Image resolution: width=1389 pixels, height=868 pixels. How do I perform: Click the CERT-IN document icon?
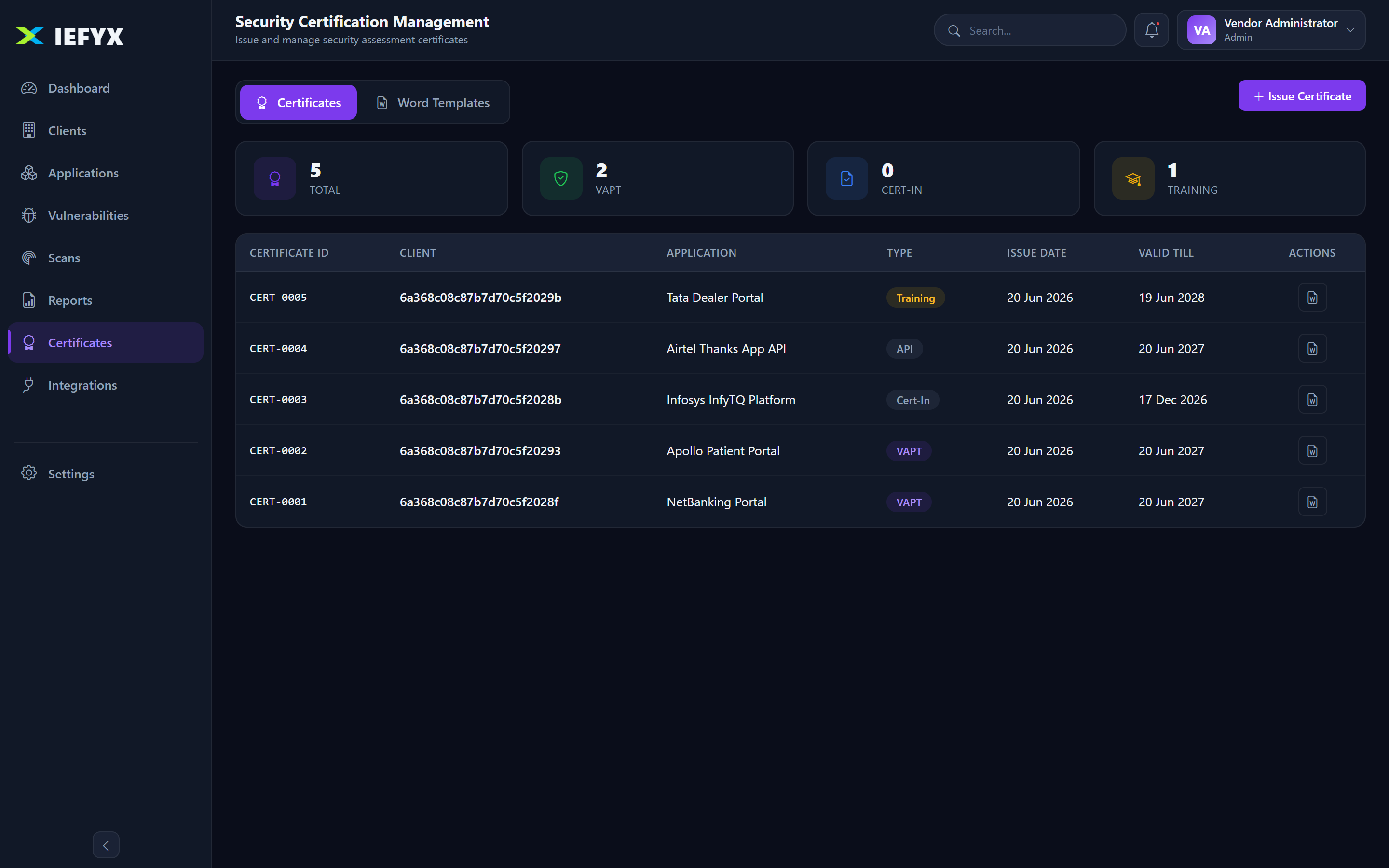[x=846, y=178]
